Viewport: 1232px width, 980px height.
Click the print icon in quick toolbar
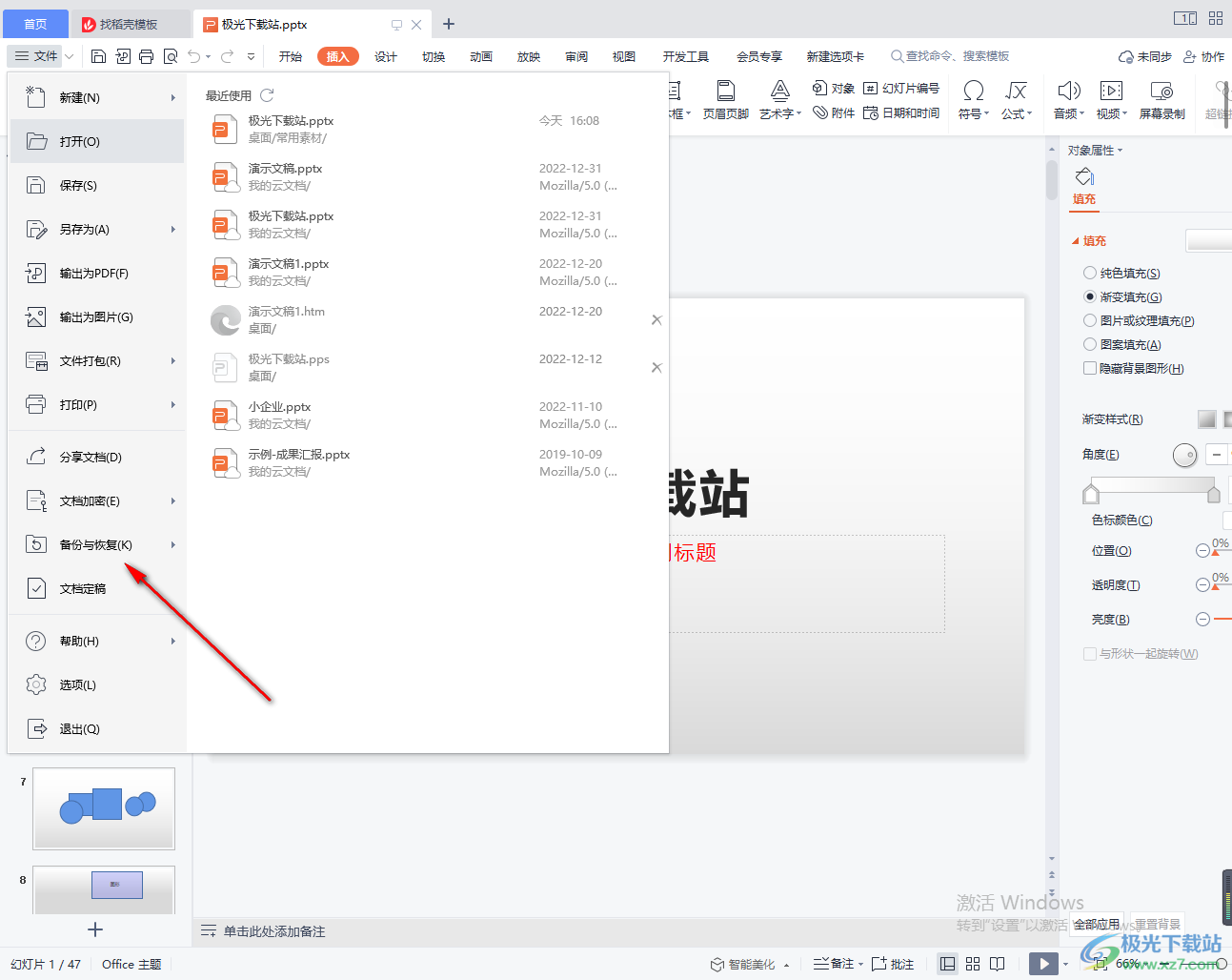pyautogui.click(x=146, y=56)
